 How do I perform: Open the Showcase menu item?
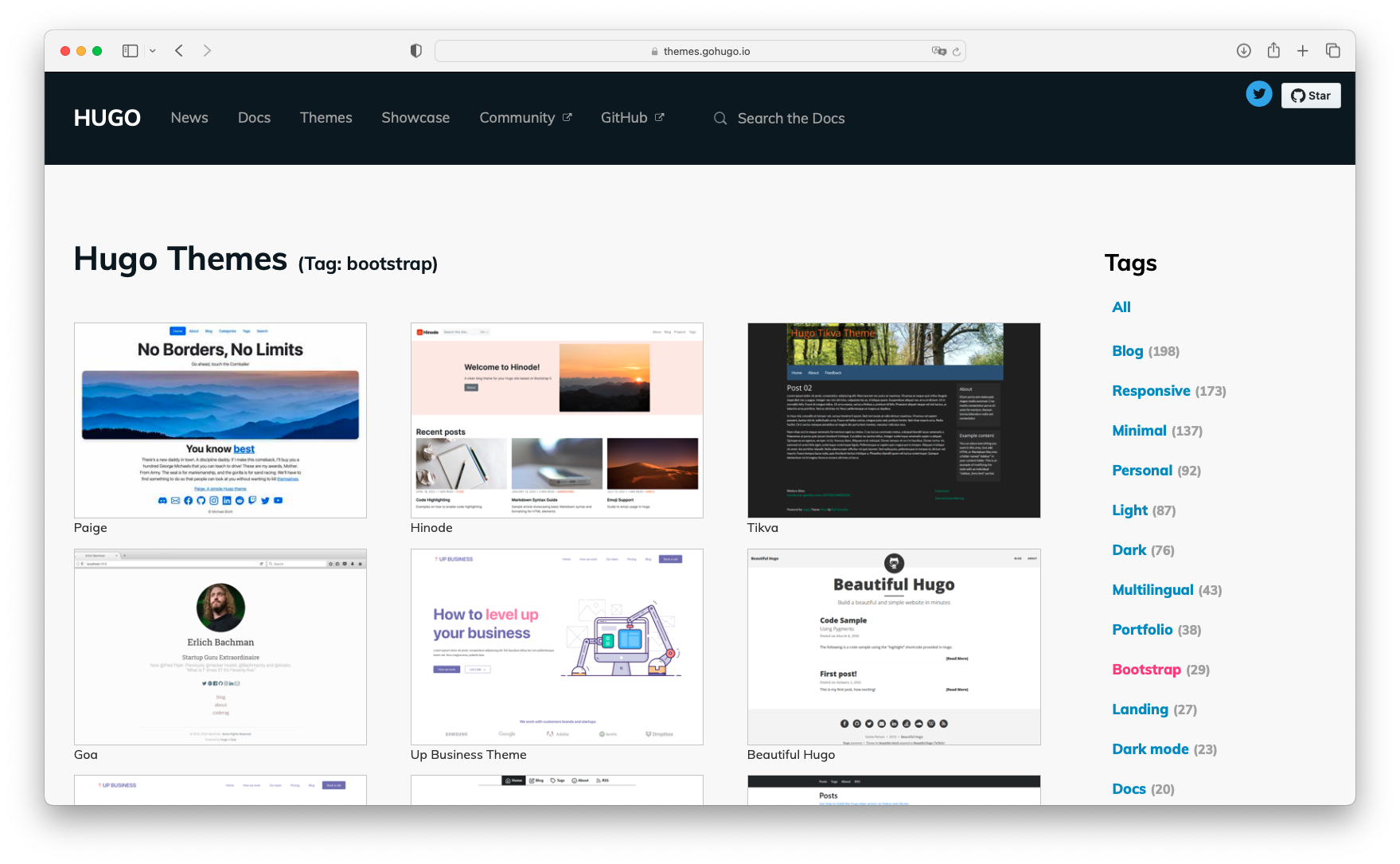click(x=415, y=118)
